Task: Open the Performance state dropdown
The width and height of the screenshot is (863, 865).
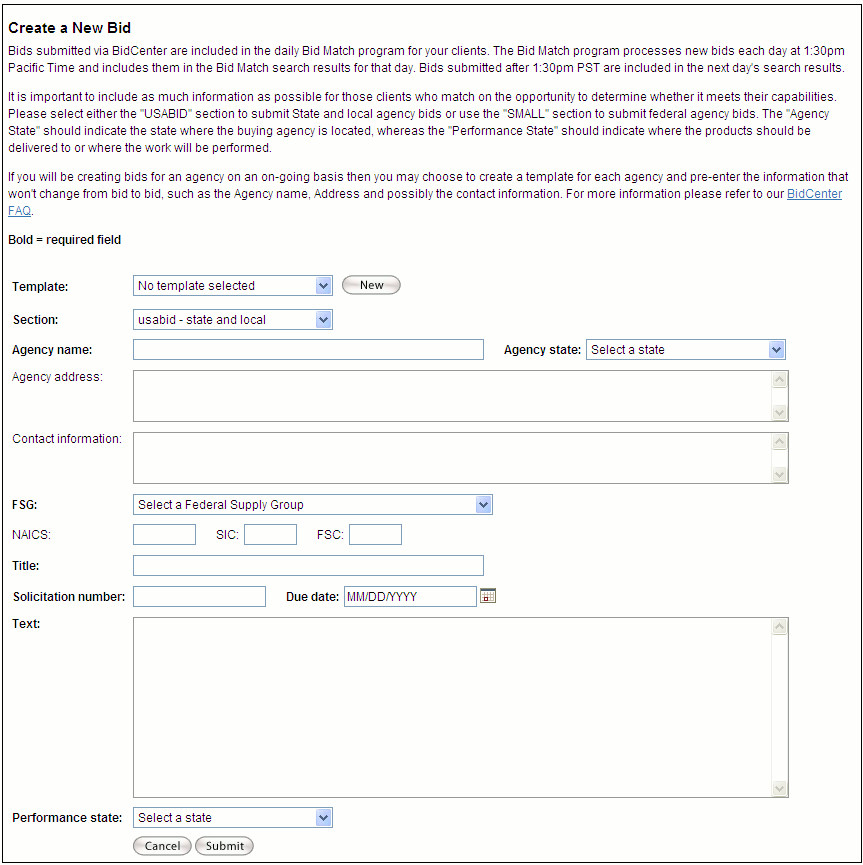Action: (x=232, y=818)
